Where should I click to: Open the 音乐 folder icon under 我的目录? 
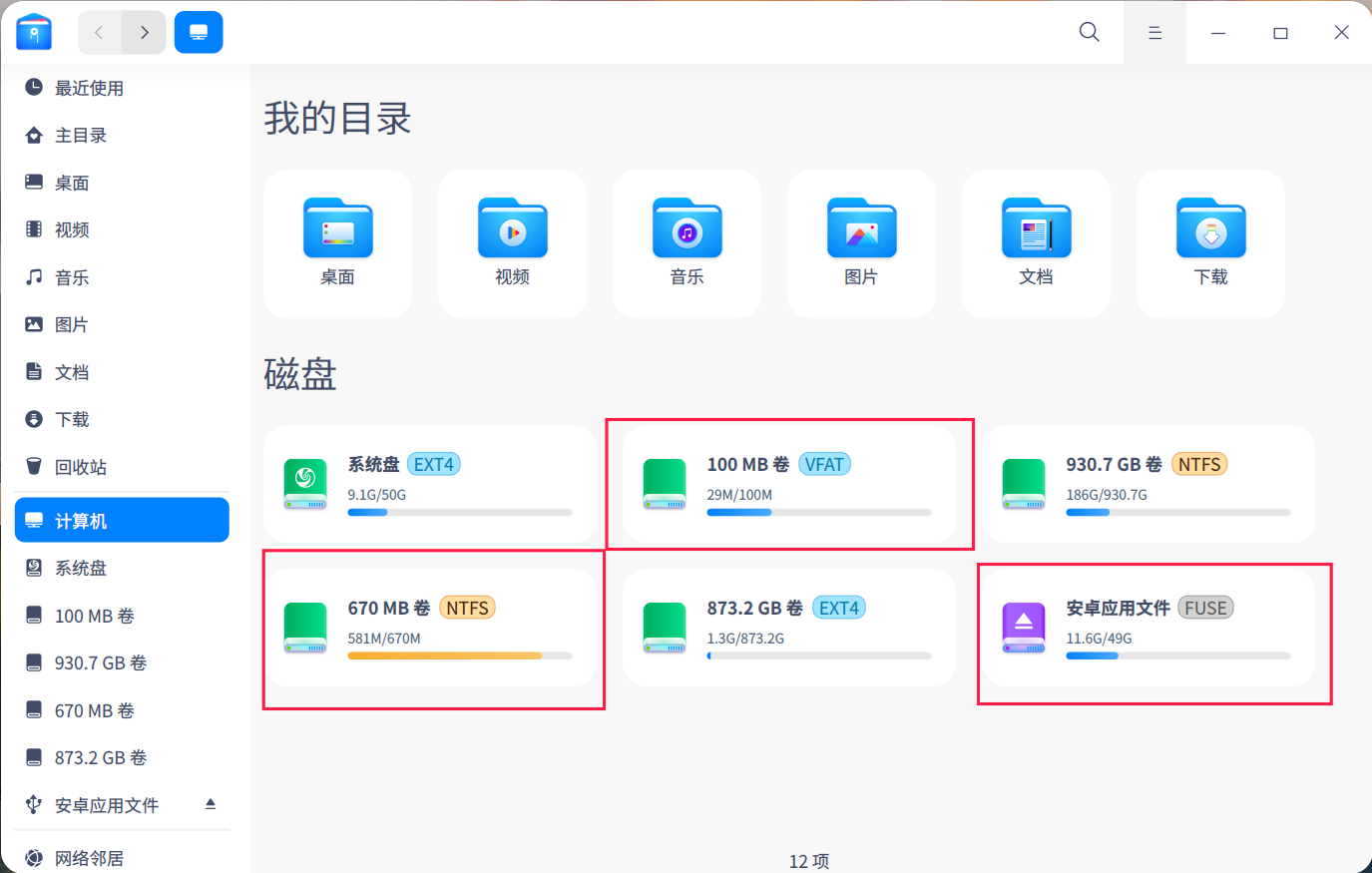pyautogui.click(x=686, y=229)
